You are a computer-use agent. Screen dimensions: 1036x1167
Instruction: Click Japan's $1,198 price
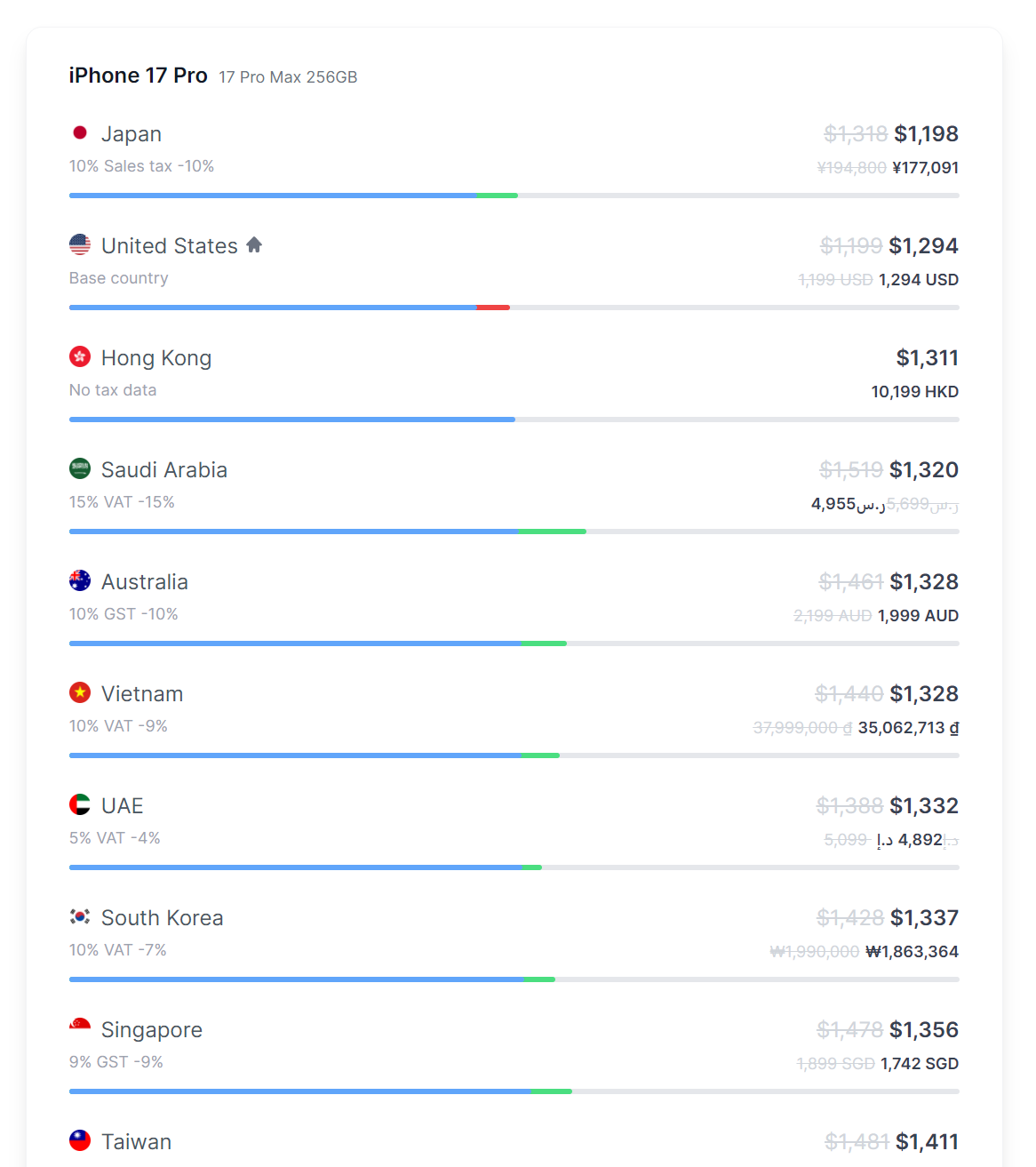tap(926, 134)
